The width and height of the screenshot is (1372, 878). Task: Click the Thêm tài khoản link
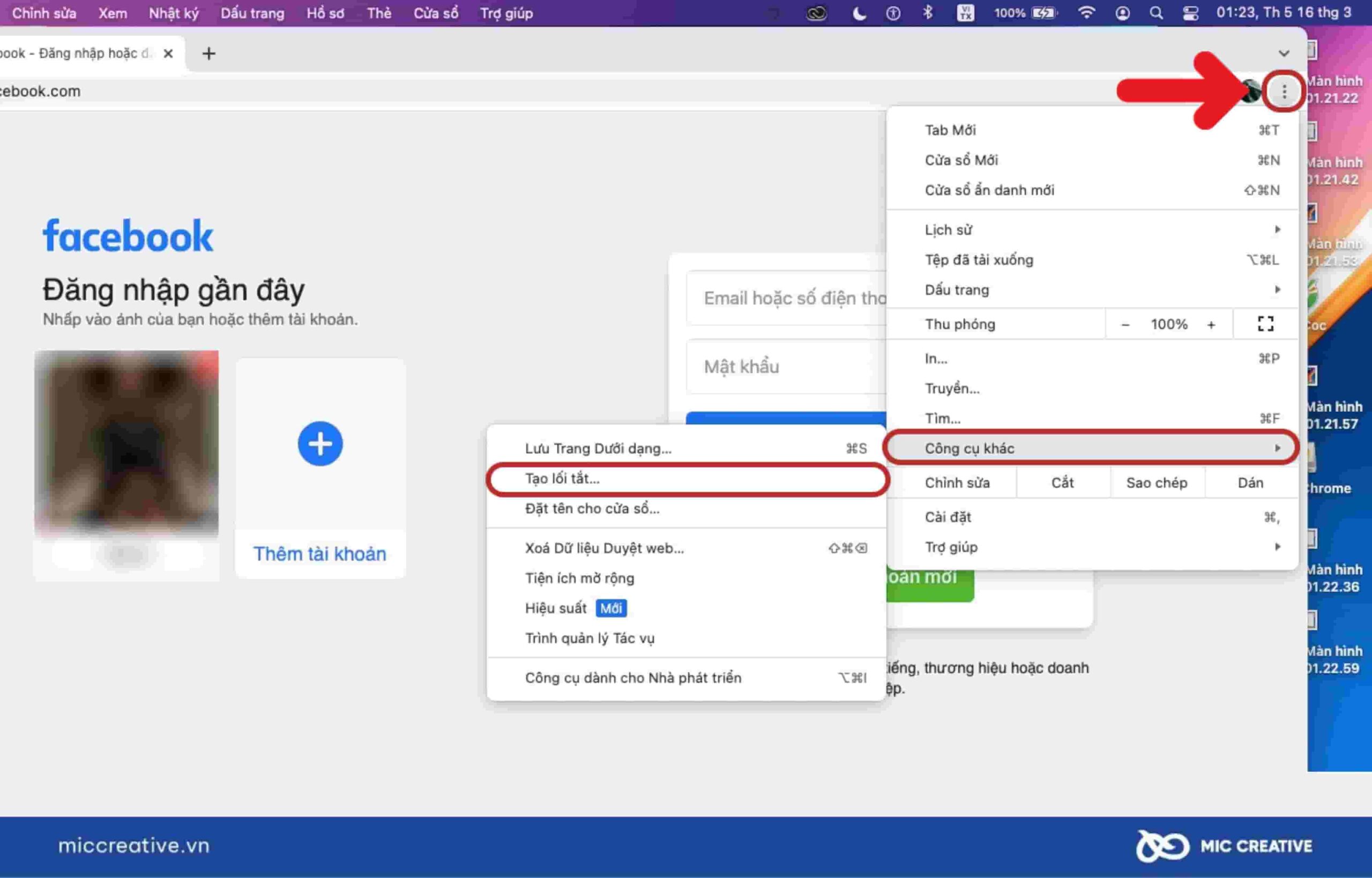[320, 554]
